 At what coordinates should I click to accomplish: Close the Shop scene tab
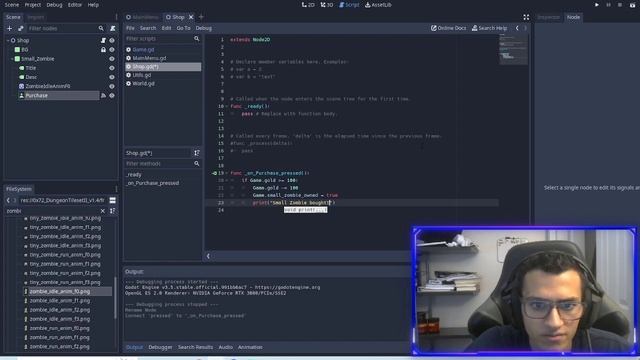click(191, 17)
